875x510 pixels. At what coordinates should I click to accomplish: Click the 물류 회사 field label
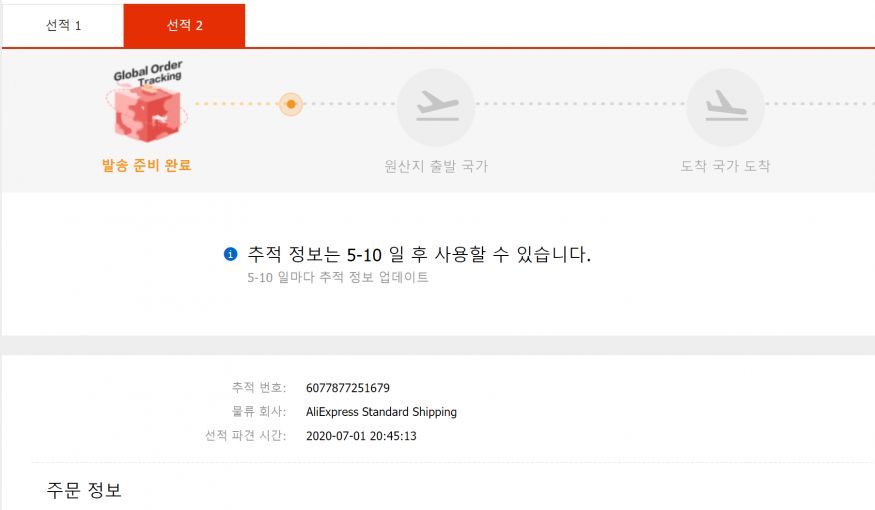click(258, 412)
